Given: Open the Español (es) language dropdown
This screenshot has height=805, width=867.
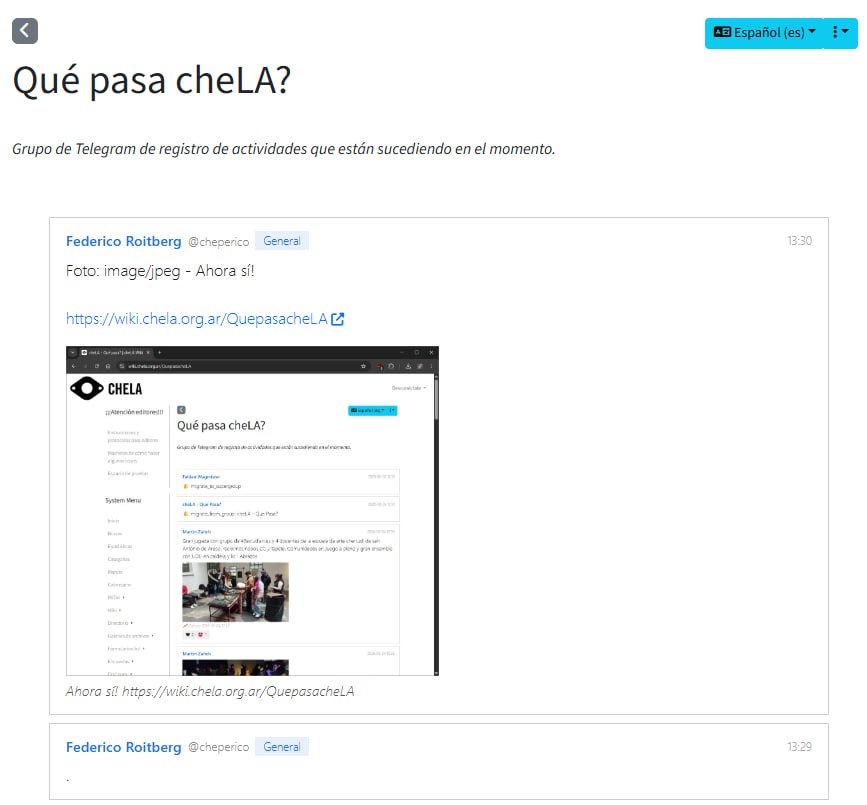Looking at the screenshot, I should pyautogui.click(x=764, y=33).
